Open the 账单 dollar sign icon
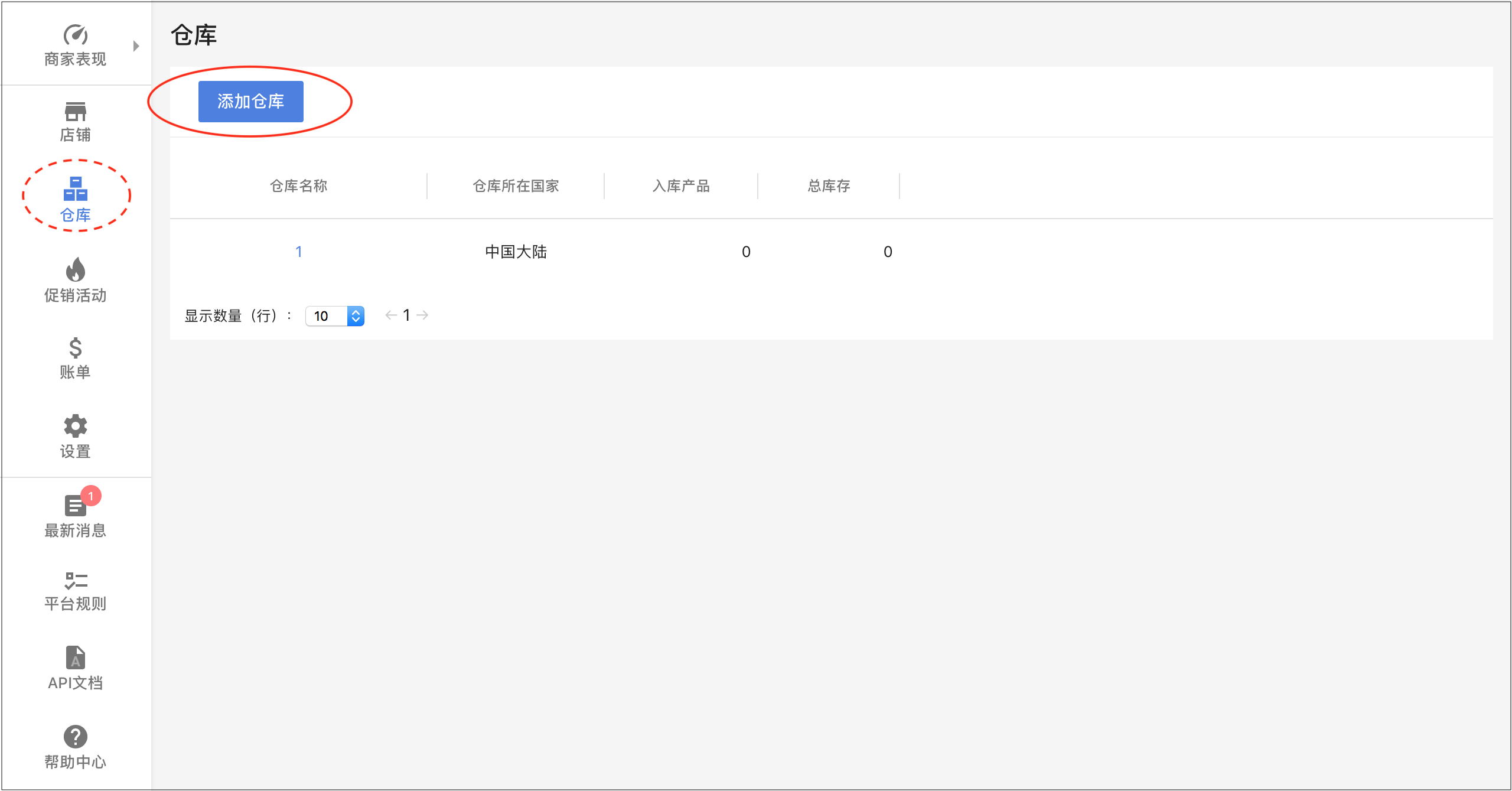The image size is (1512, 791). point(76,348)
